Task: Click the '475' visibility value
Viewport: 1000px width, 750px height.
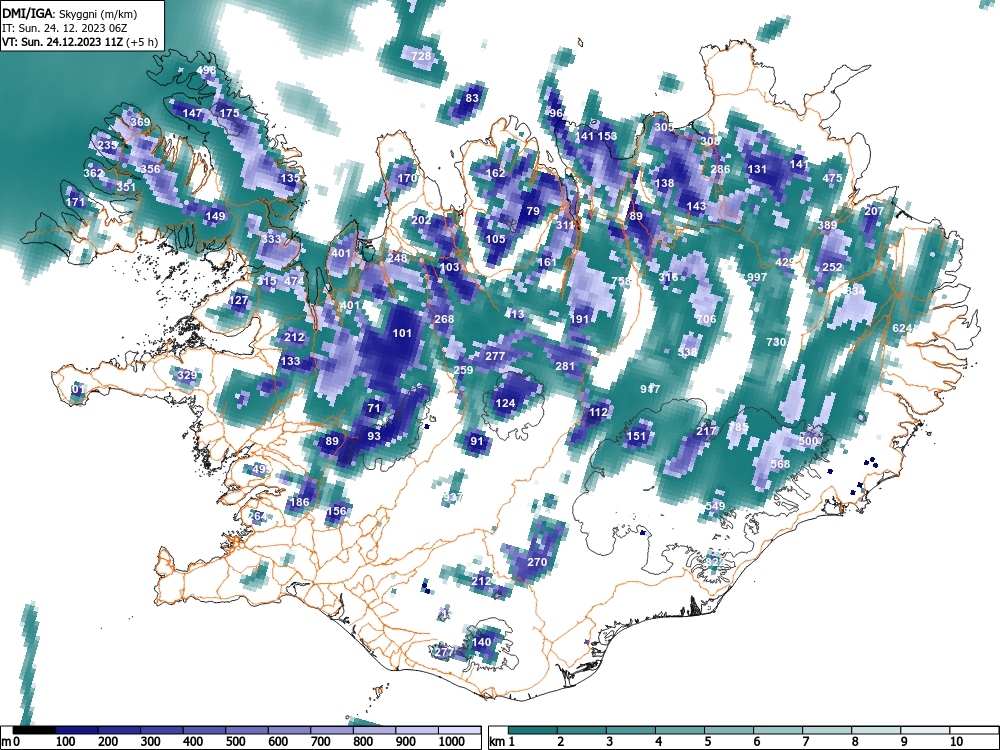Action: 832,179
